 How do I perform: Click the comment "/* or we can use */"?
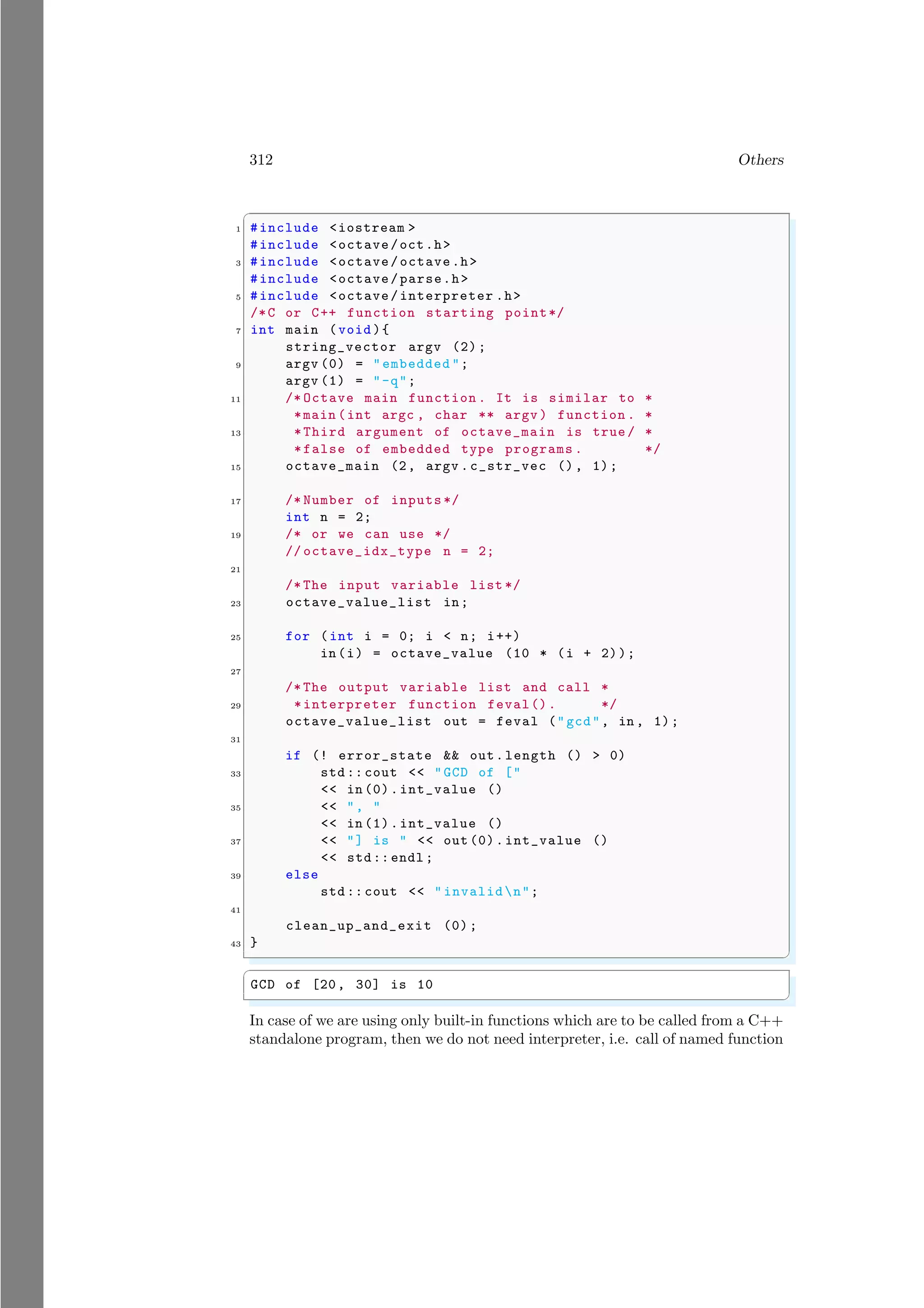[368, 534]
